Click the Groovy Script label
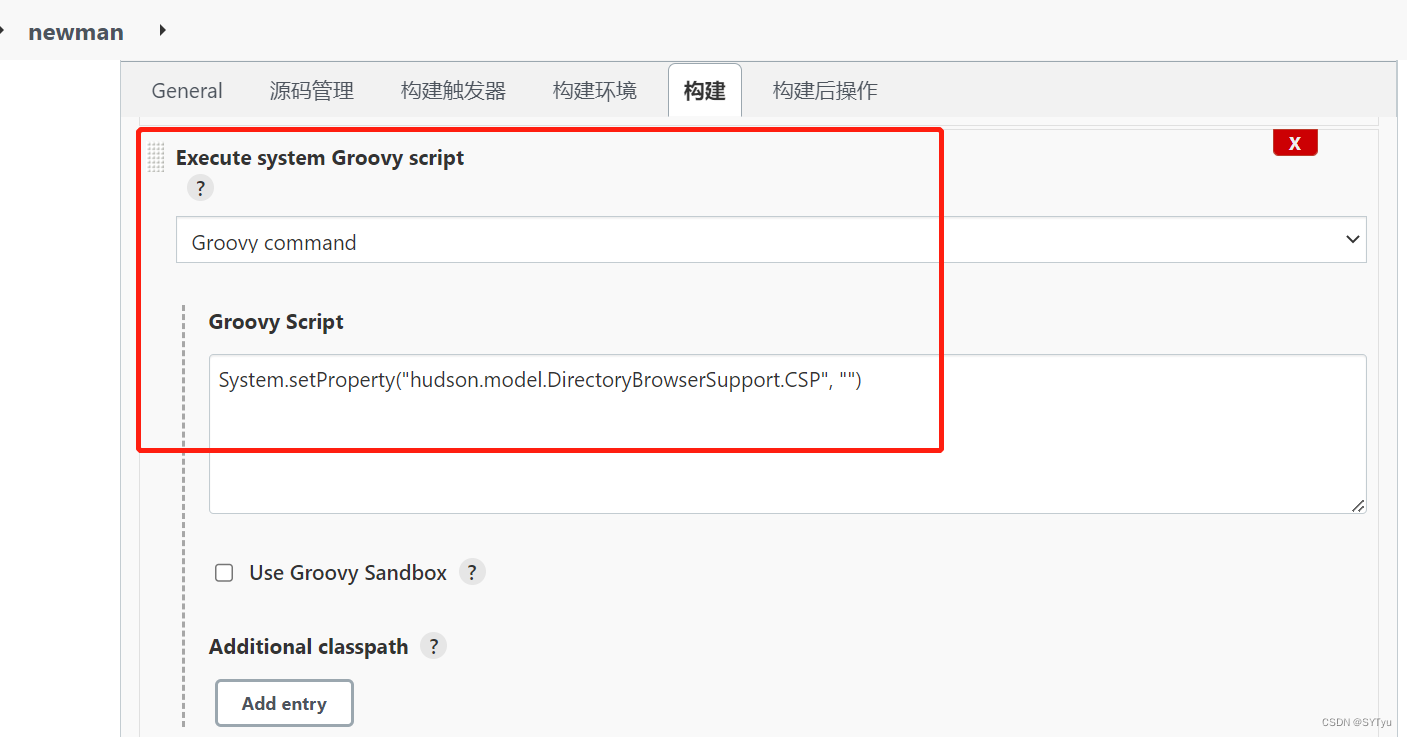 pyautogui.click(x=276, y=322)
